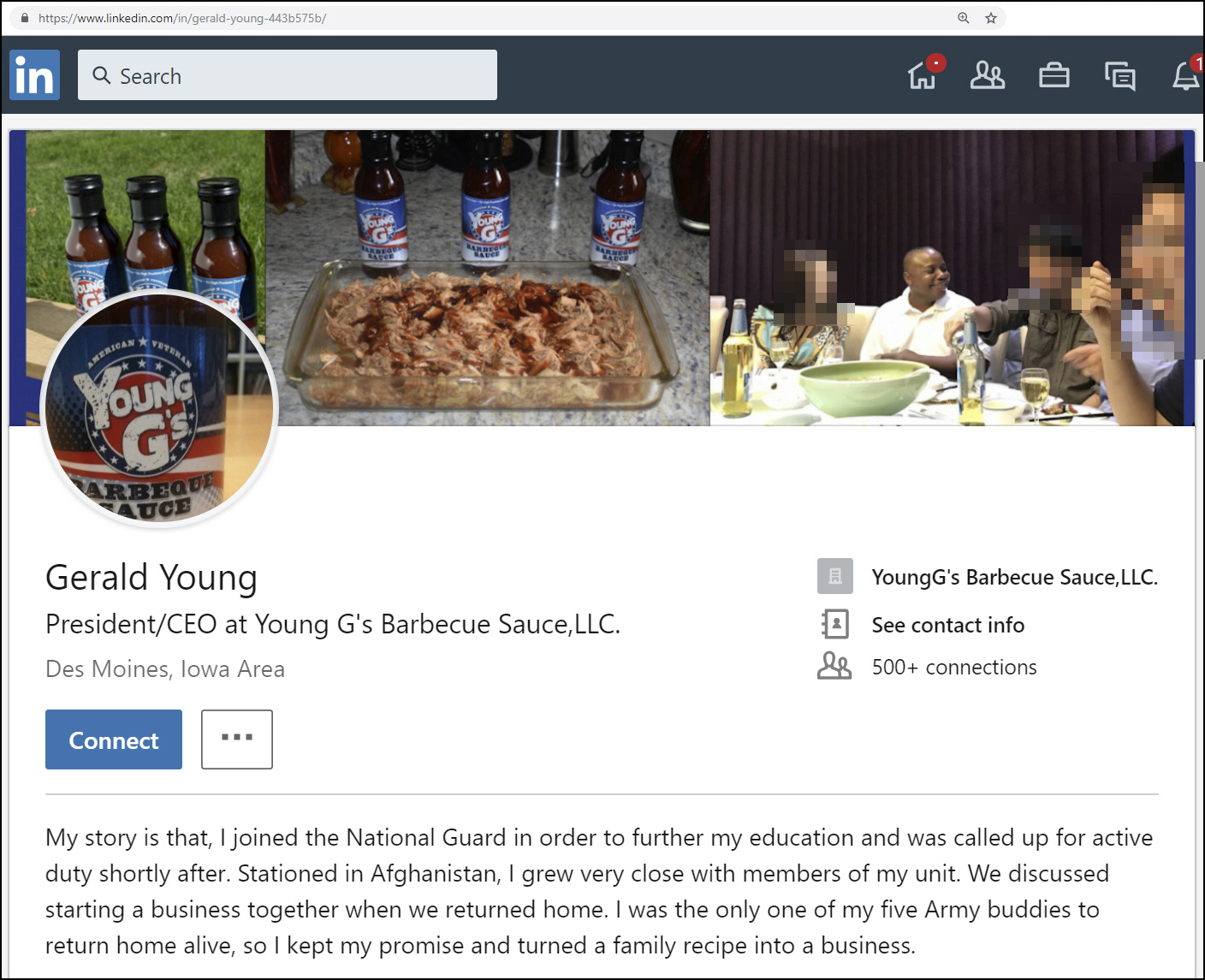Click the browser zoom magnifier icon
The image size is (1205, 980).
(964, 18)
